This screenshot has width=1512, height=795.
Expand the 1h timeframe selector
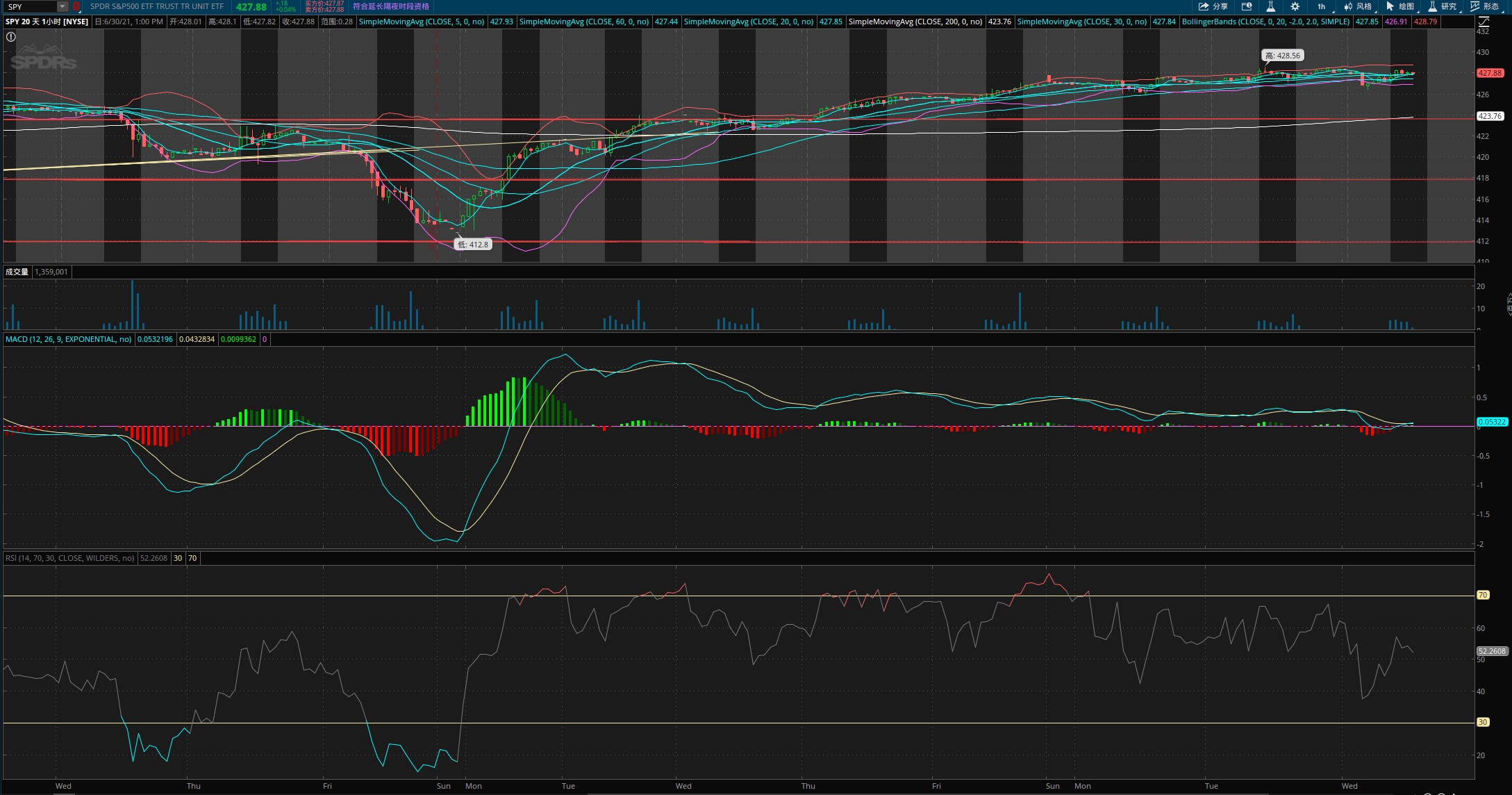click(x=1322, y=6)
